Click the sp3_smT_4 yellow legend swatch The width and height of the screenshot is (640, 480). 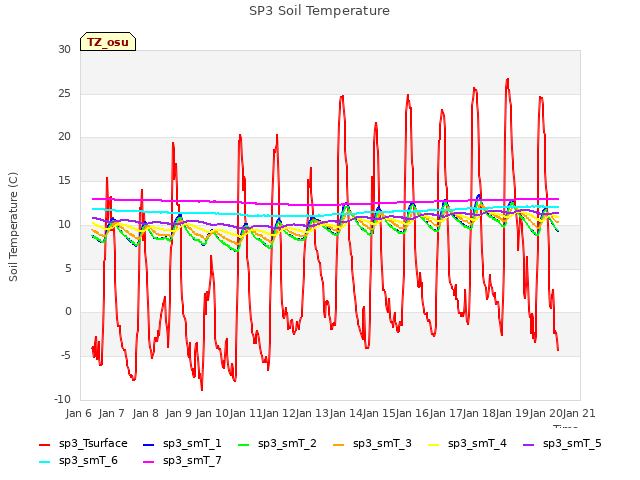point(433,444)
